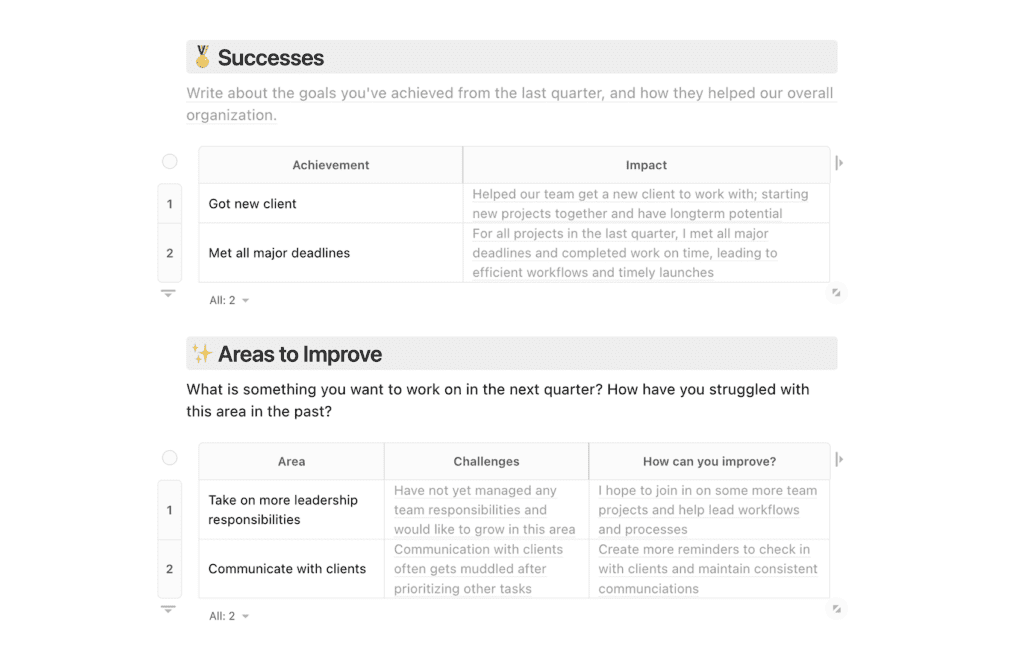Select the circle beside the Areas to Improve table
Screen dimensions: 1024x663
tap(169, 457)
